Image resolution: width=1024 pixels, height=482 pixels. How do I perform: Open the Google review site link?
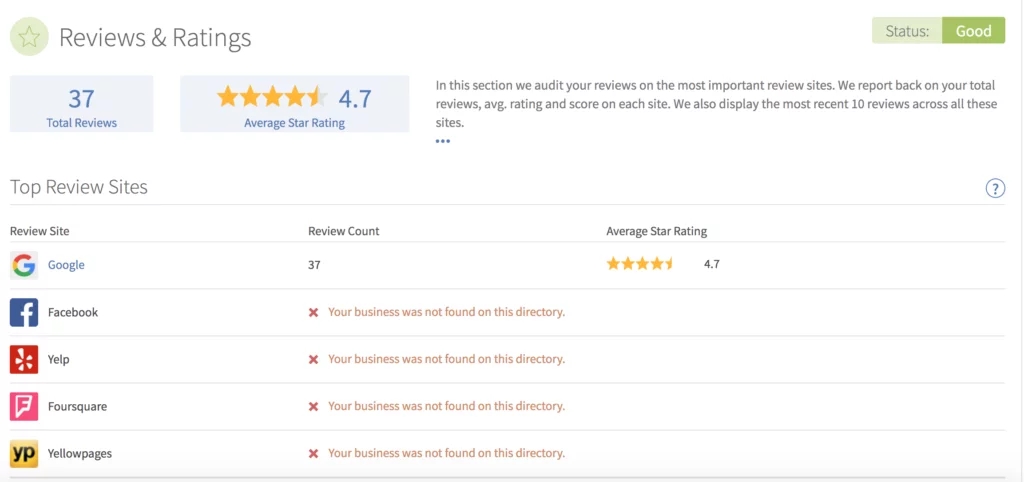[66, 265]
